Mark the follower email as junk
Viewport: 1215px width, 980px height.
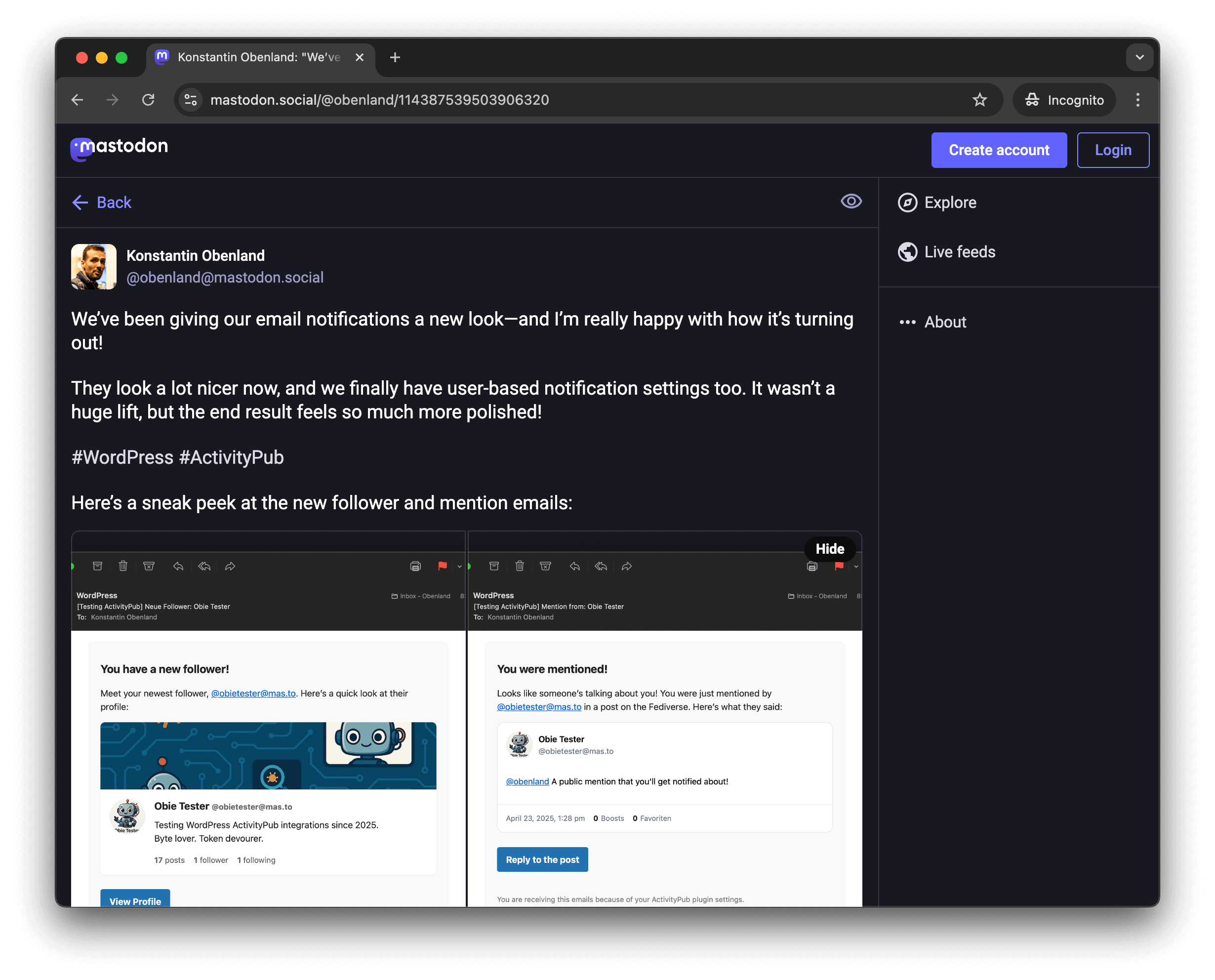(149, 566)
